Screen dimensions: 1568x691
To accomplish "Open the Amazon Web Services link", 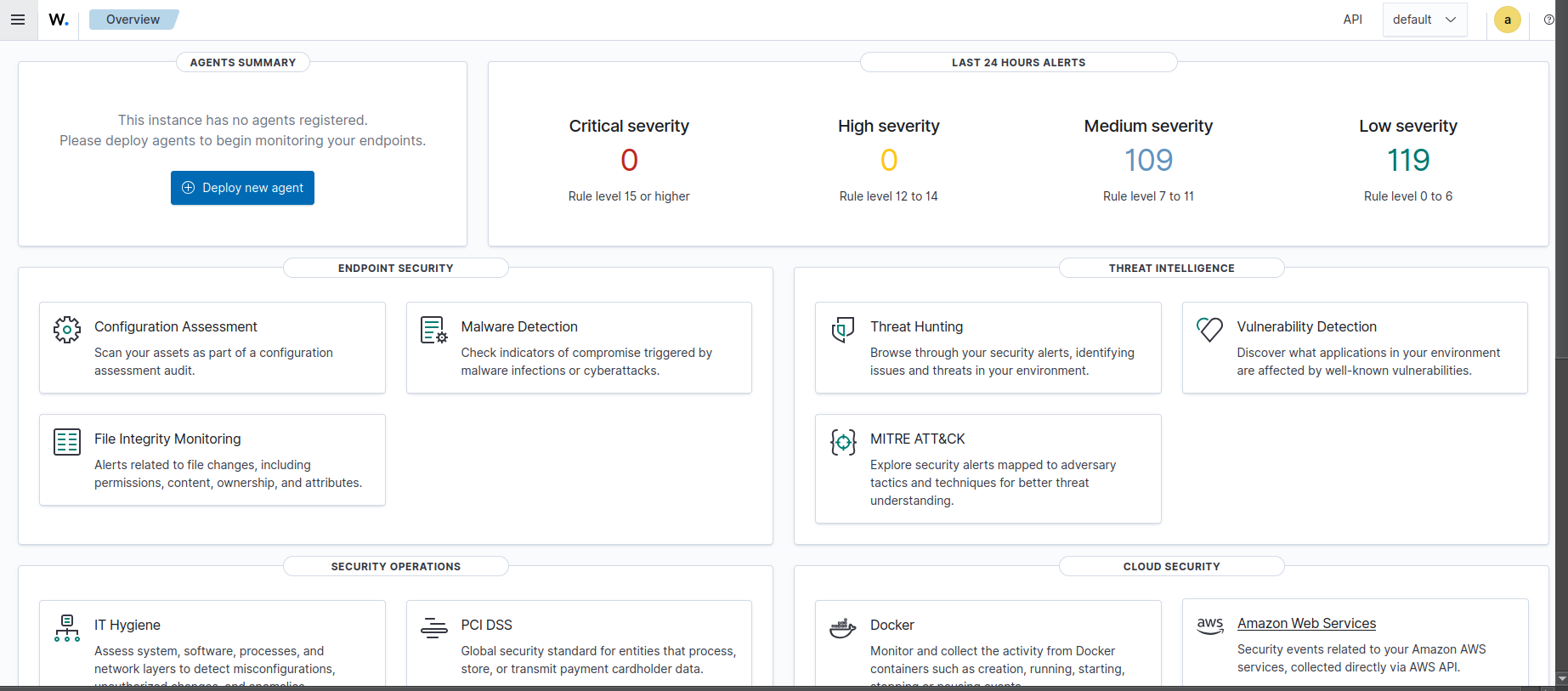I will point(1306,623).
